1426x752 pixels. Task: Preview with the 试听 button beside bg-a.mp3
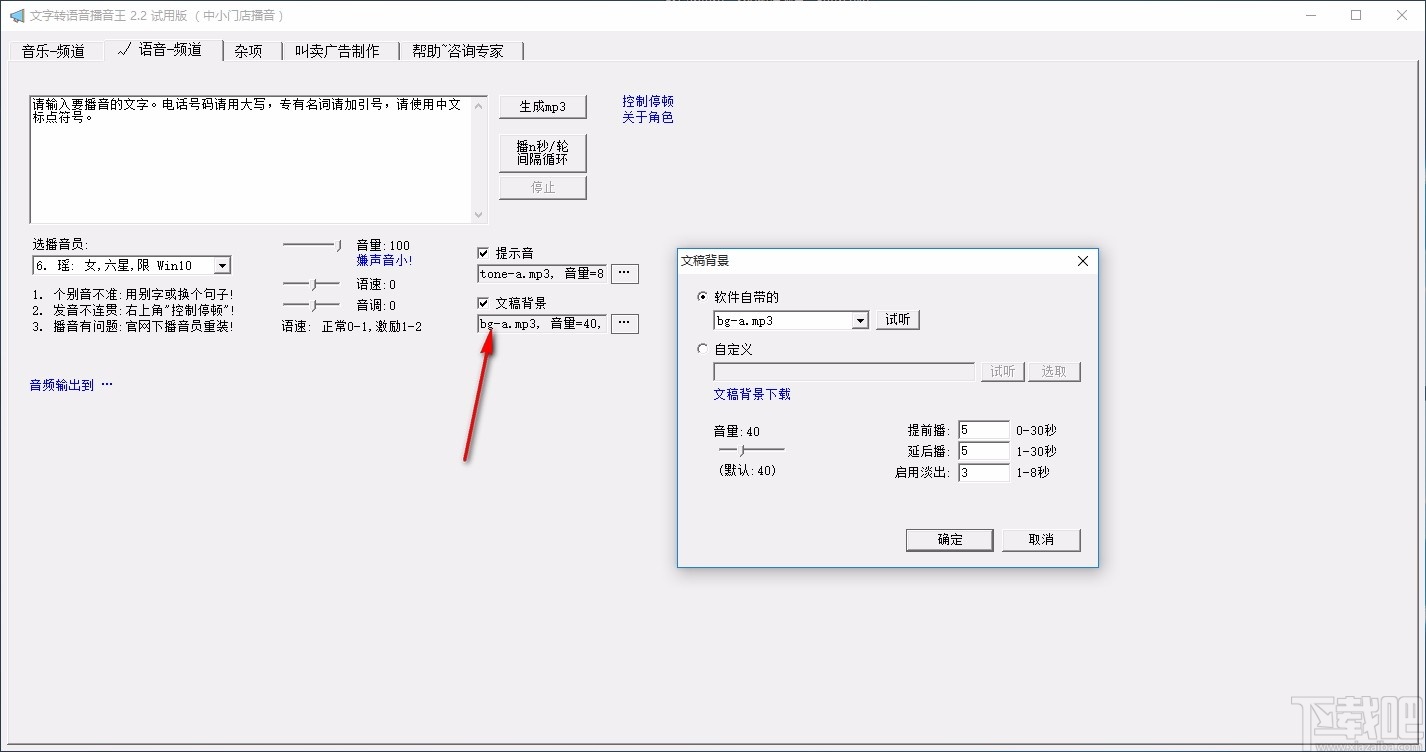[897, 320]
